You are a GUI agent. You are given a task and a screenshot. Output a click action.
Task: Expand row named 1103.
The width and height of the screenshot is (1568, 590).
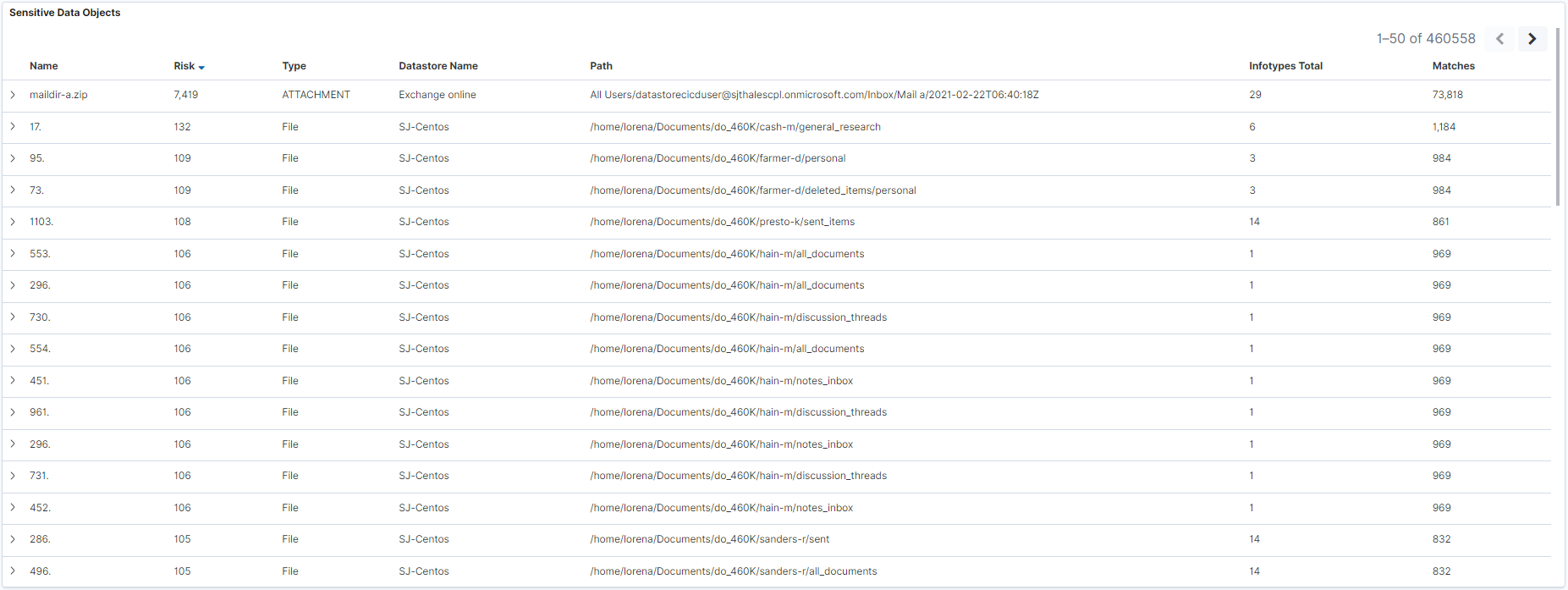point(13,222)
